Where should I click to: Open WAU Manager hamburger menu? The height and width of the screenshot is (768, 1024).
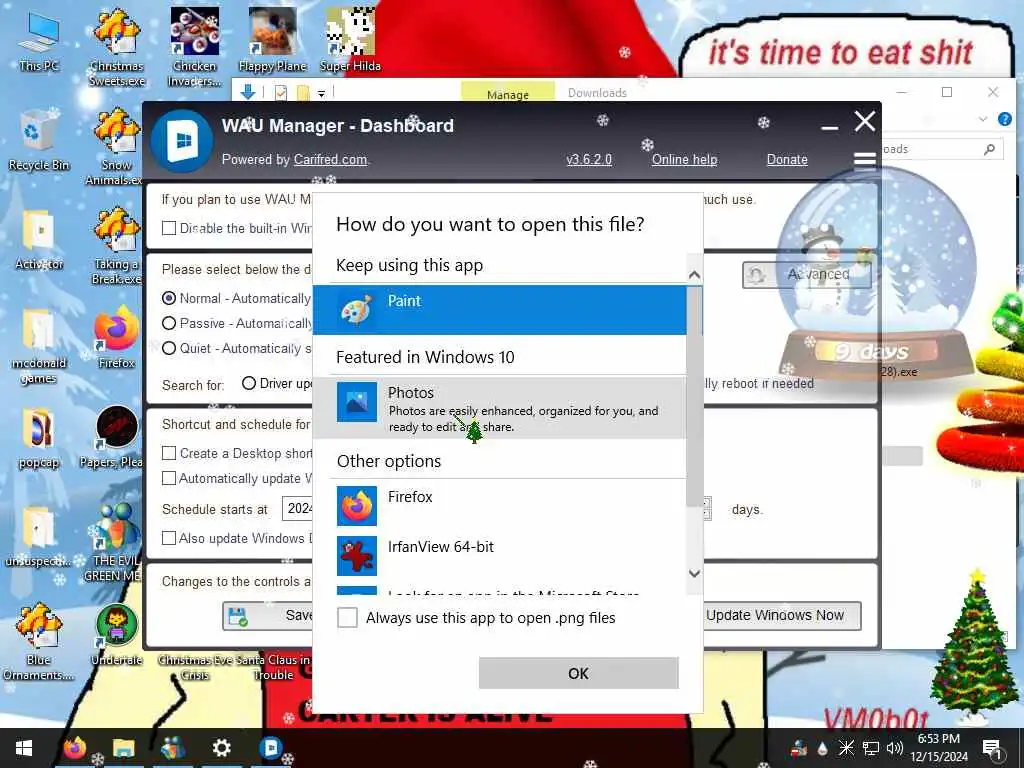(x=865, y=159)
